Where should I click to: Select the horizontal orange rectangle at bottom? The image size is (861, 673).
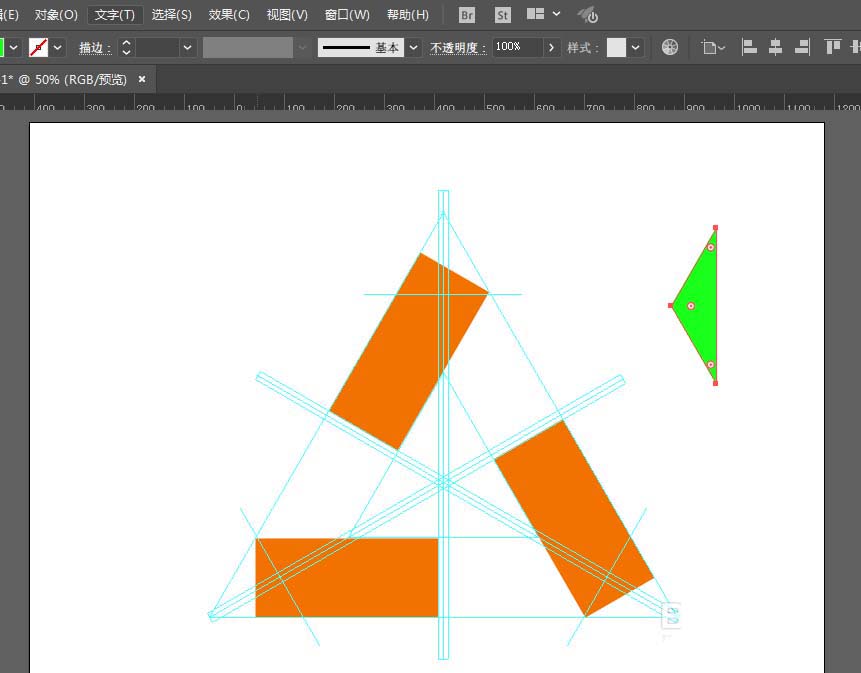pos(346,577)
